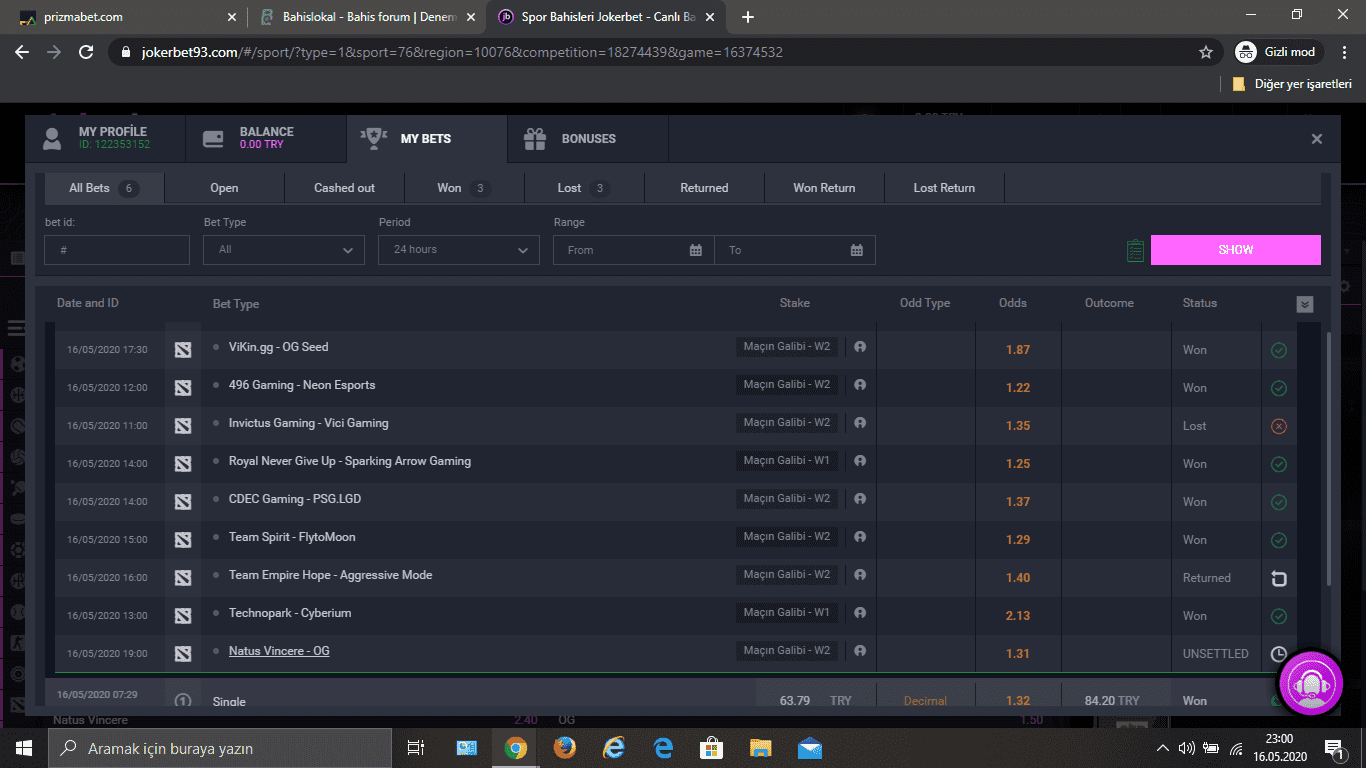Click Dota icon for Natus Vincere row
Viewport: 1366px width, 768px height.
coord(182,653)
